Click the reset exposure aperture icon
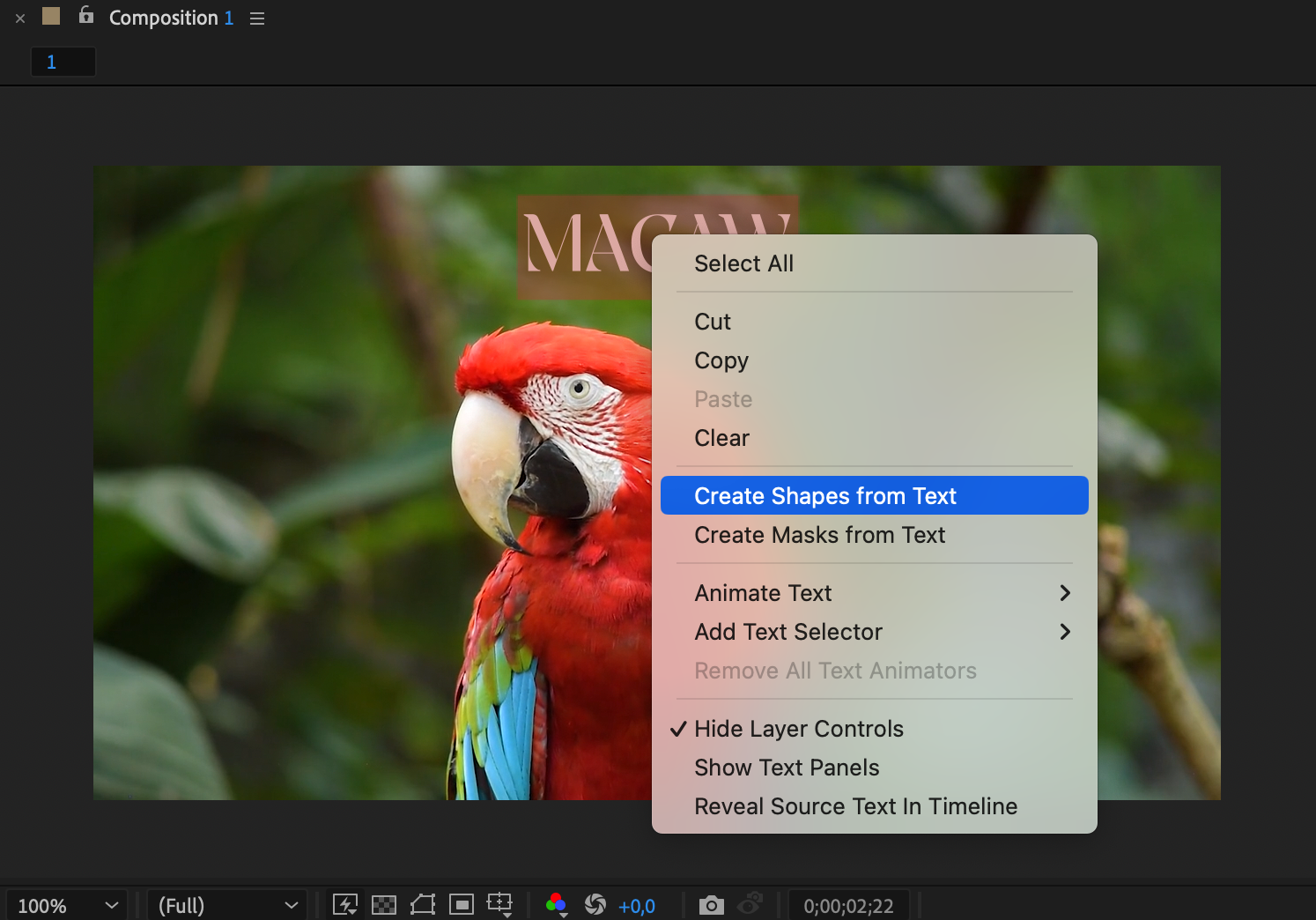1316x920 pixels. click(595, 905)
